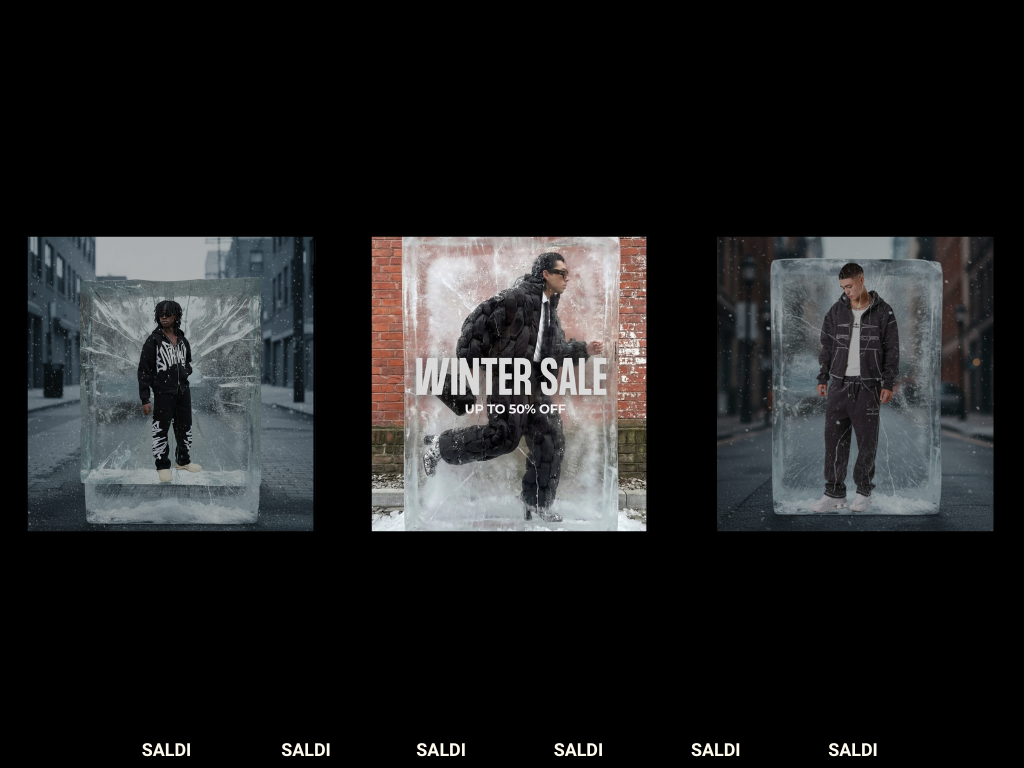Open the brick wall Winter Sale banner image

point(509,384)
